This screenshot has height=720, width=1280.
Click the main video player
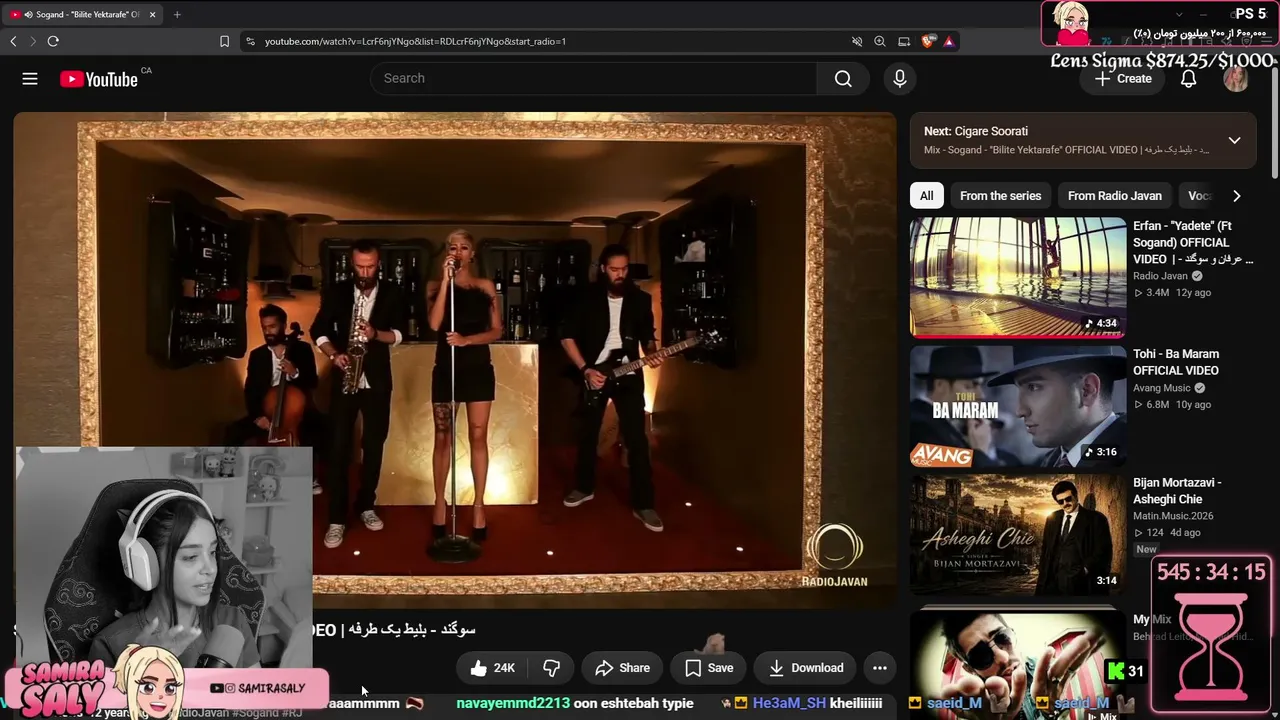tap(455, 360)
